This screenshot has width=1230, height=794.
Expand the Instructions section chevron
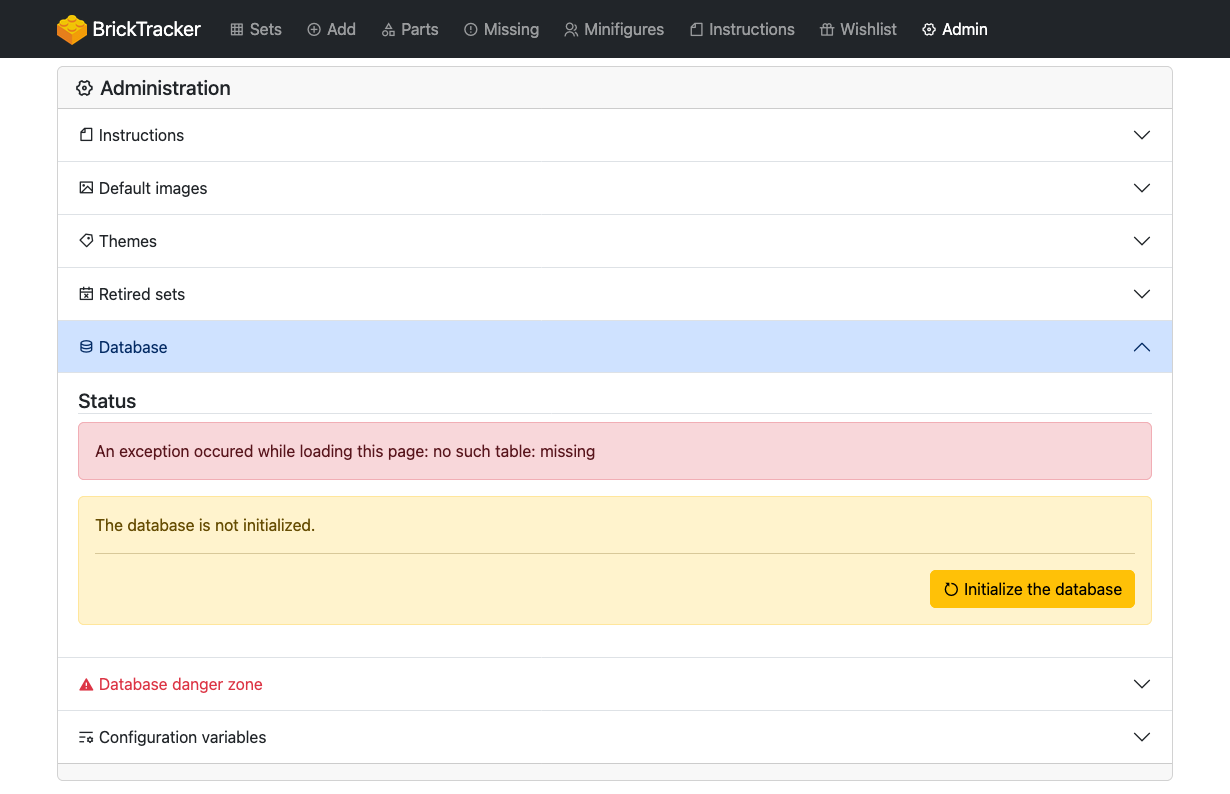[x=1141, y=135]
